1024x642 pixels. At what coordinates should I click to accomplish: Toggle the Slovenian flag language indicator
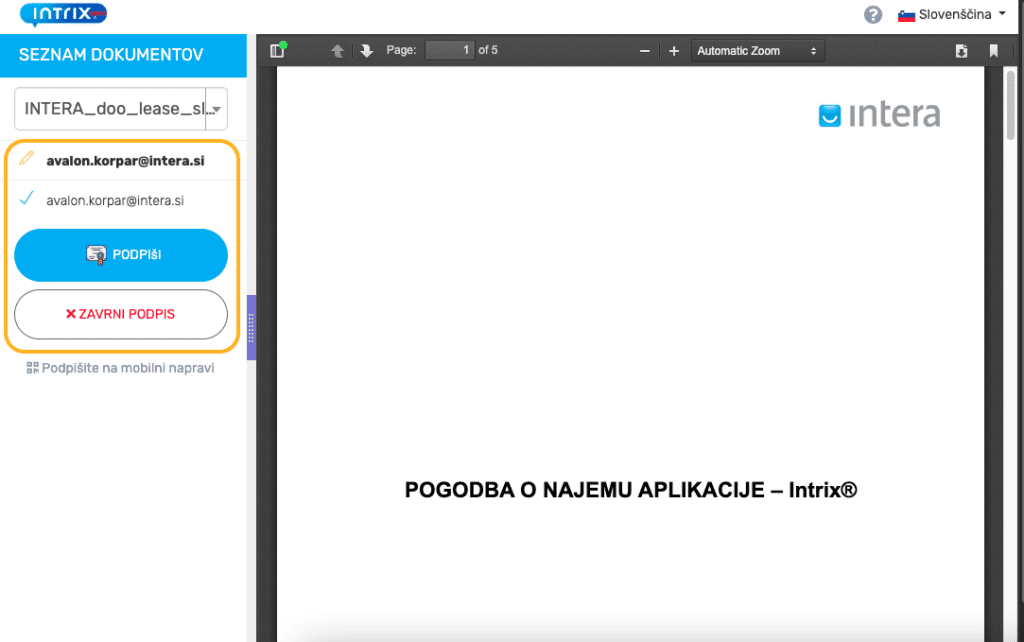pos(909,14)
